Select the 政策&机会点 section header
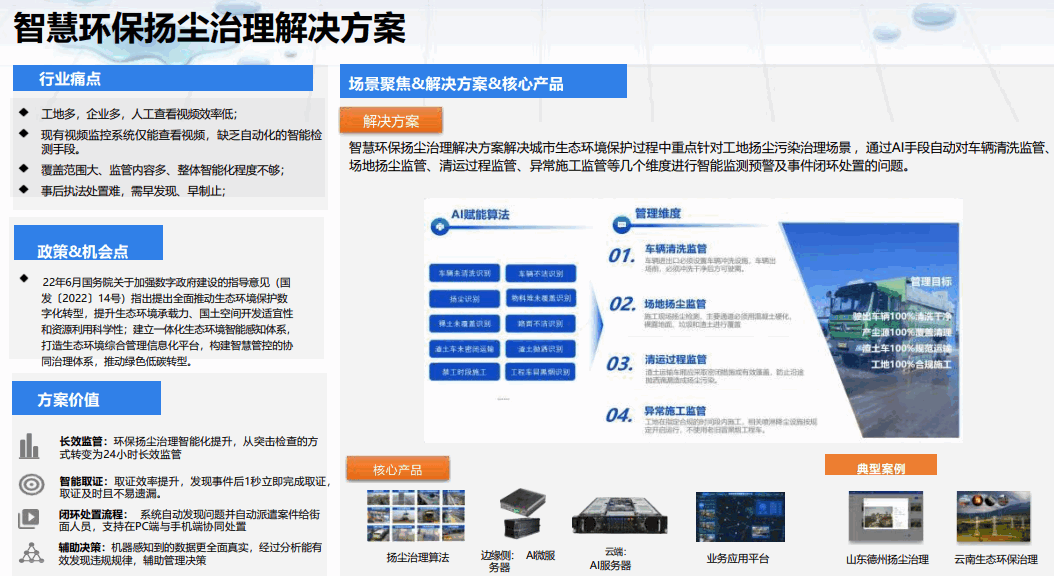 tap(84, 251)
